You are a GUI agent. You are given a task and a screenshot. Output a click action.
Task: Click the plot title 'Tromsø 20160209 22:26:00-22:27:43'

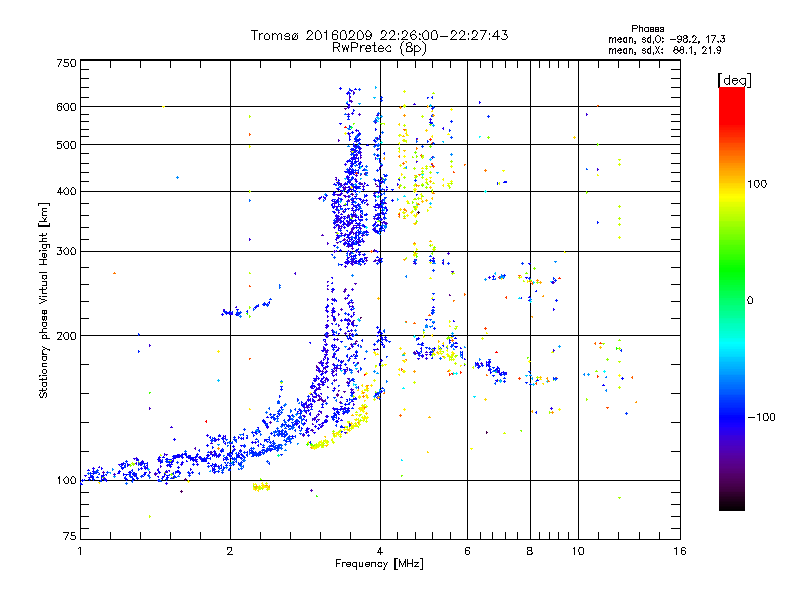pyautogui.click(x=379, y=35)
